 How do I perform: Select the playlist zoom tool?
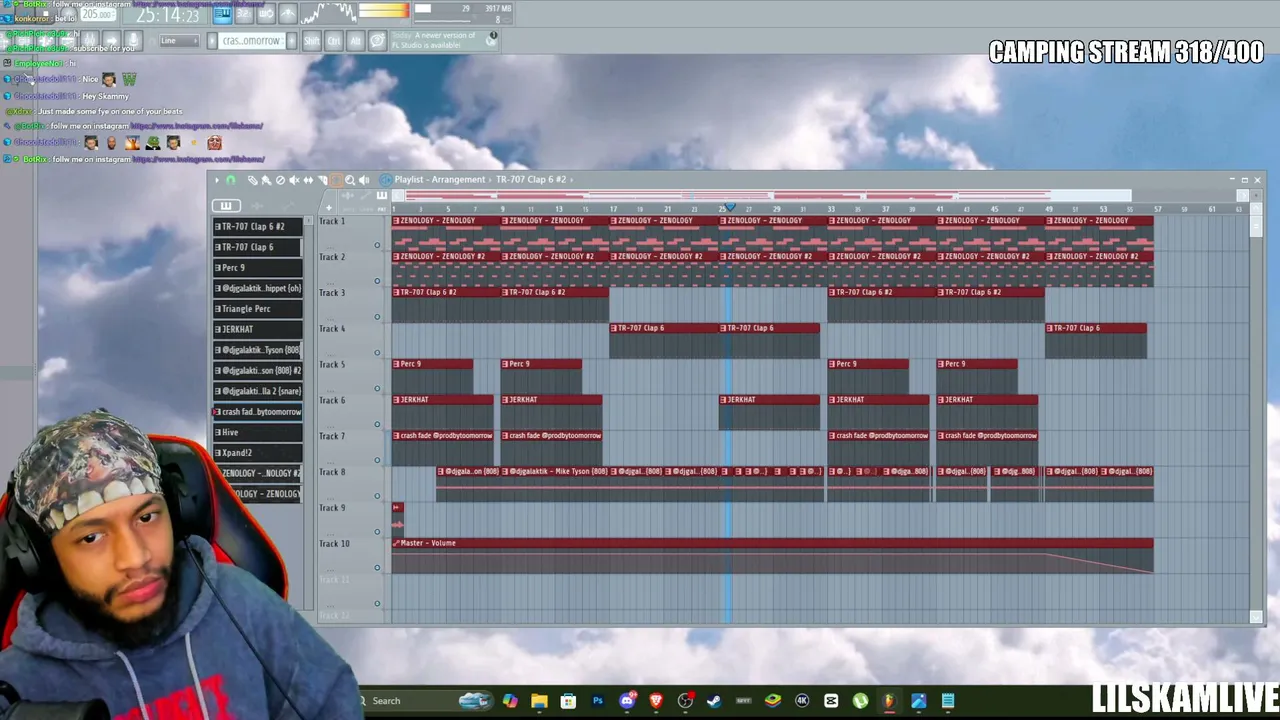click(x=350, y=180)
